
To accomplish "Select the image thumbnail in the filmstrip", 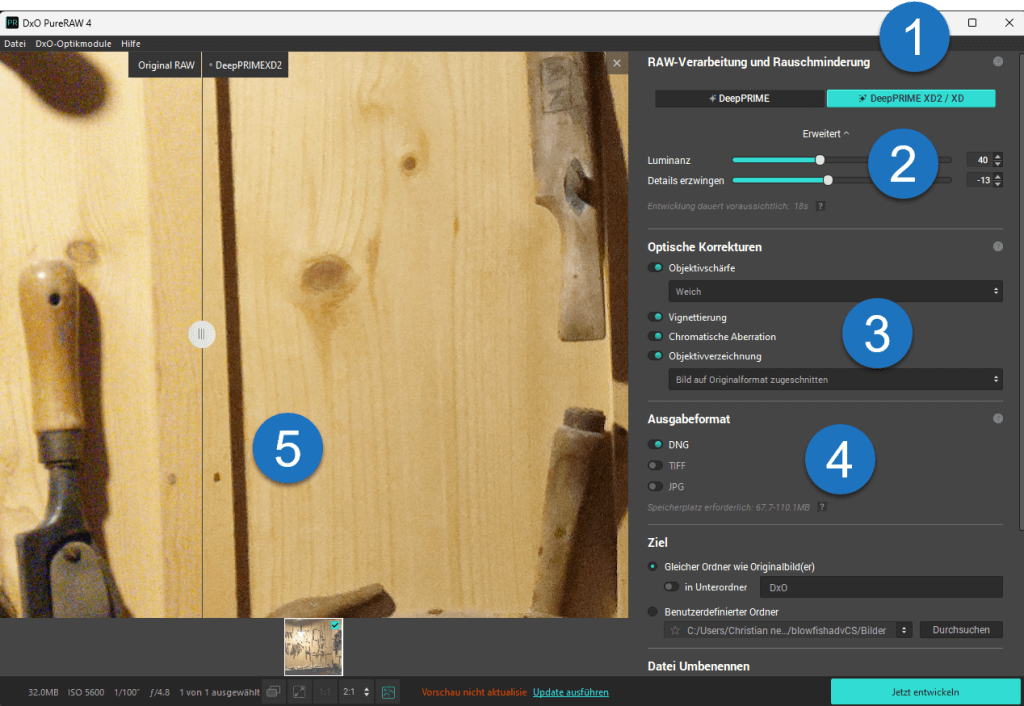I will (x=313, y=647).
